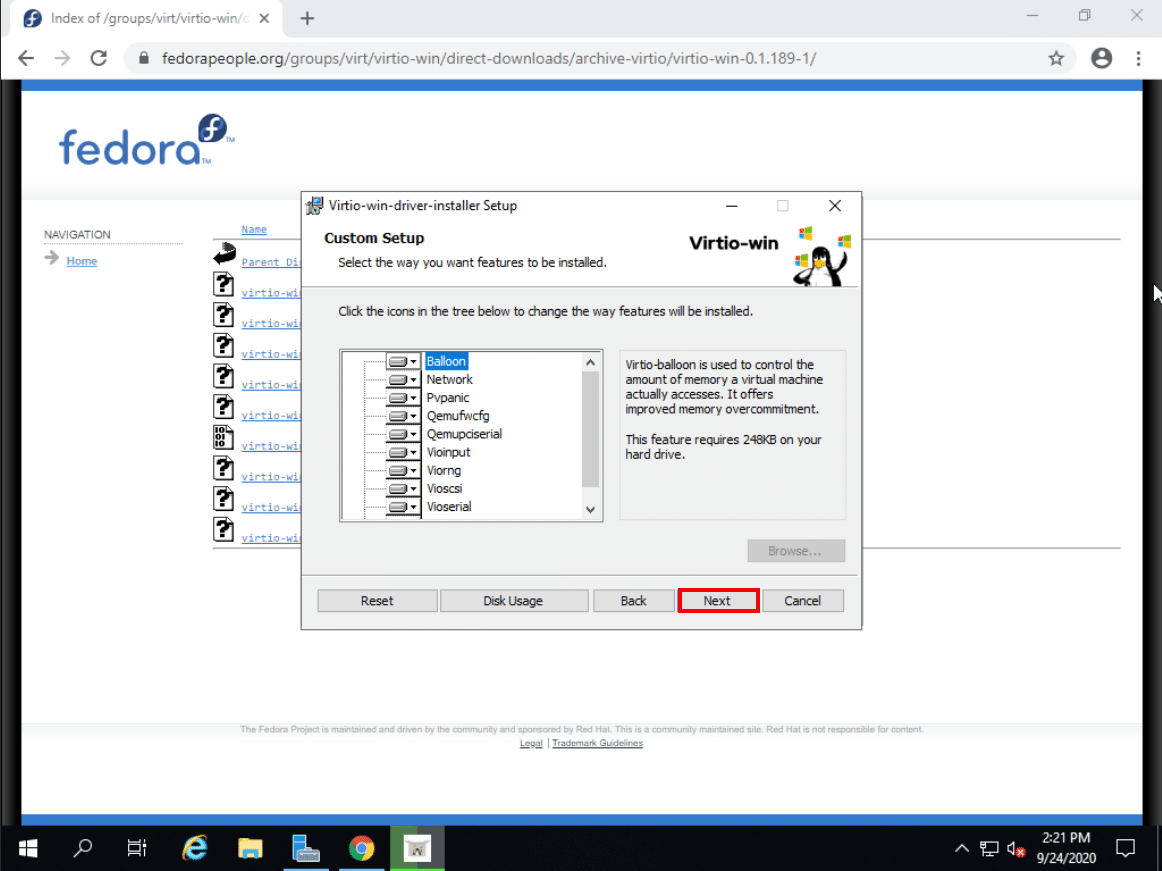Reload the Fedora page in Chrome
The image size is (1162, 871).
[99, 59]
